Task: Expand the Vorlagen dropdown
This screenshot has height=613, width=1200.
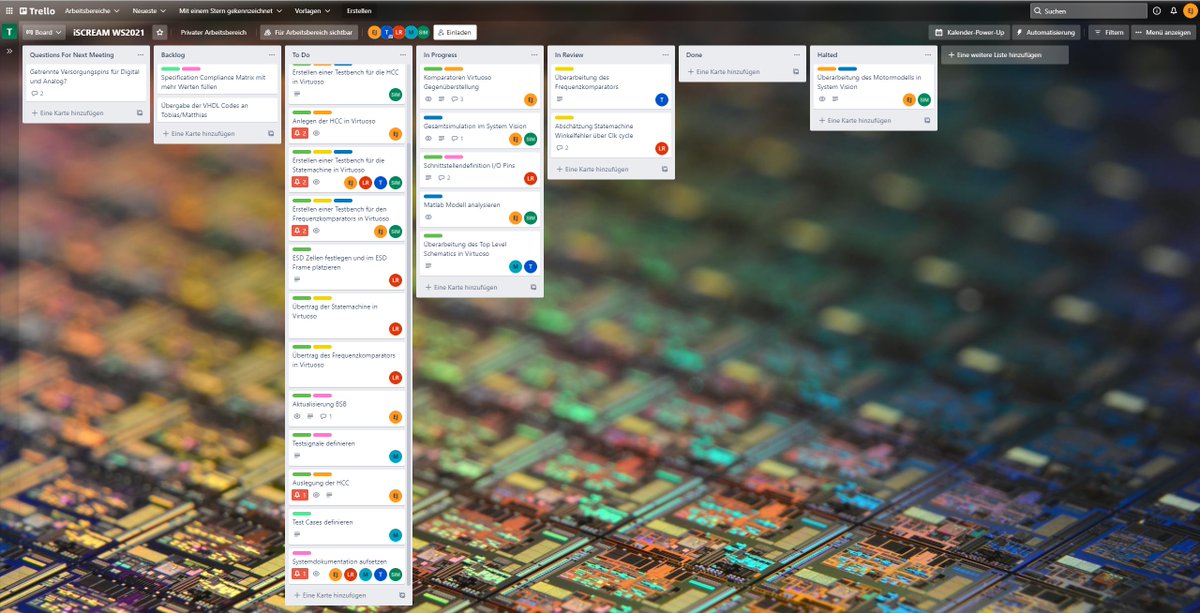Action: (313, 10)
